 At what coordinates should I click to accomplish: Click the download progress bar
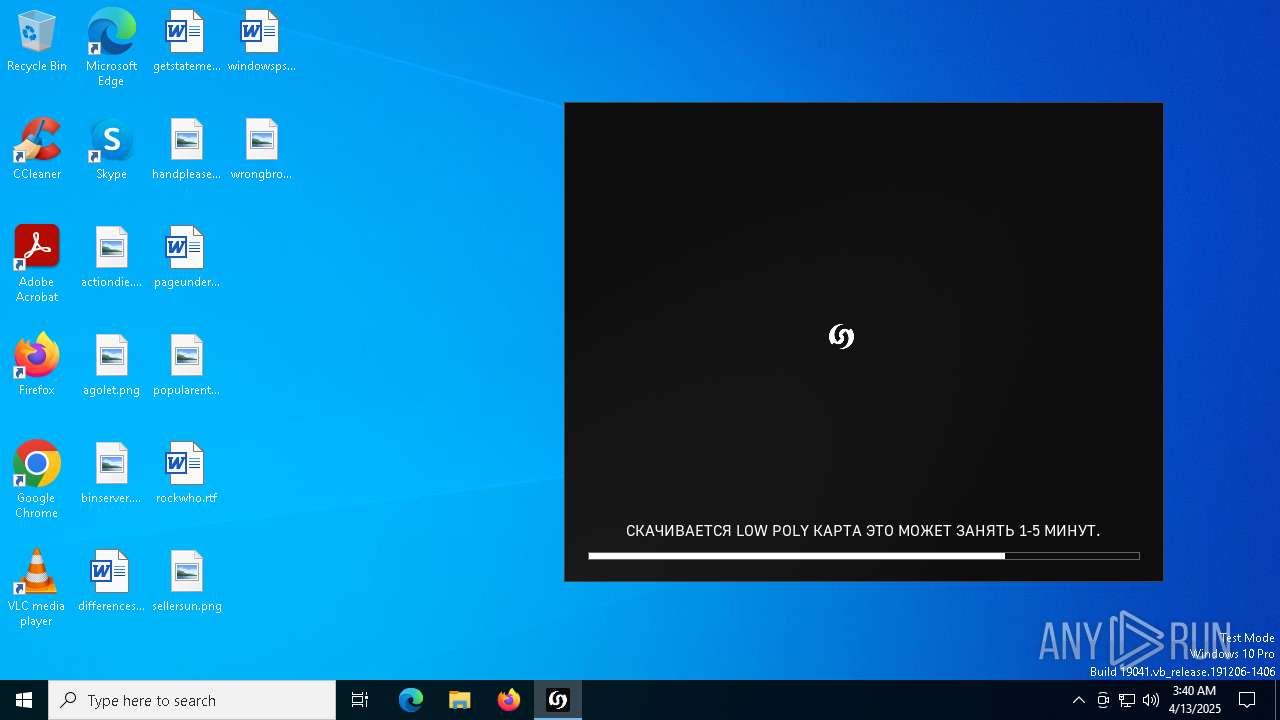864,556
